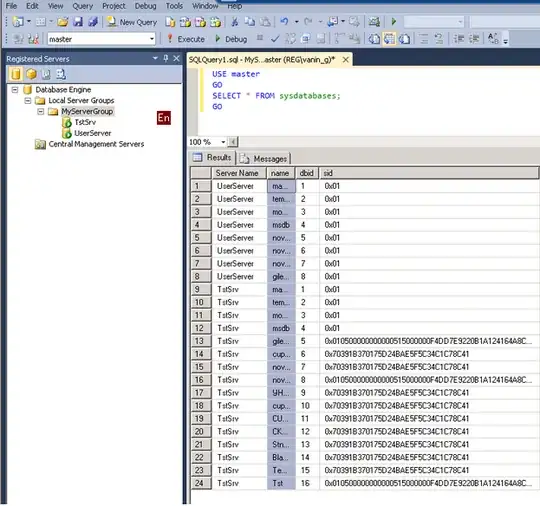Click the Increase Indent icon
Image resolution: width=540 pixels, height=506 pixels.
pos(474,39)
